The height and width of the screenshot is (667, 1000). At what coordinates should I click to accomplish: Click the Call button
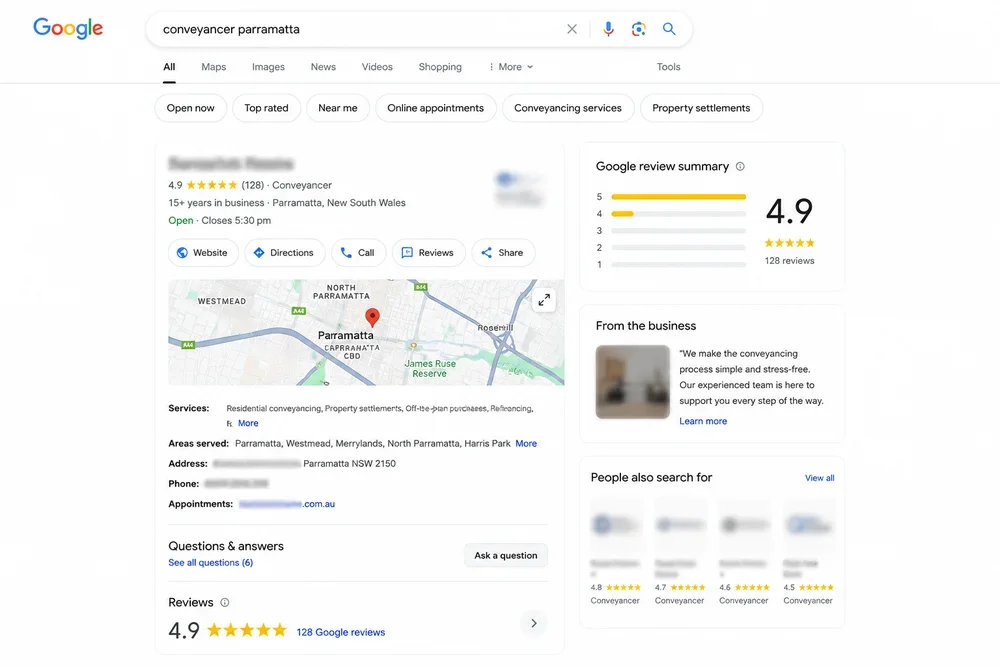pyautogui.click(x=358, y=253)
